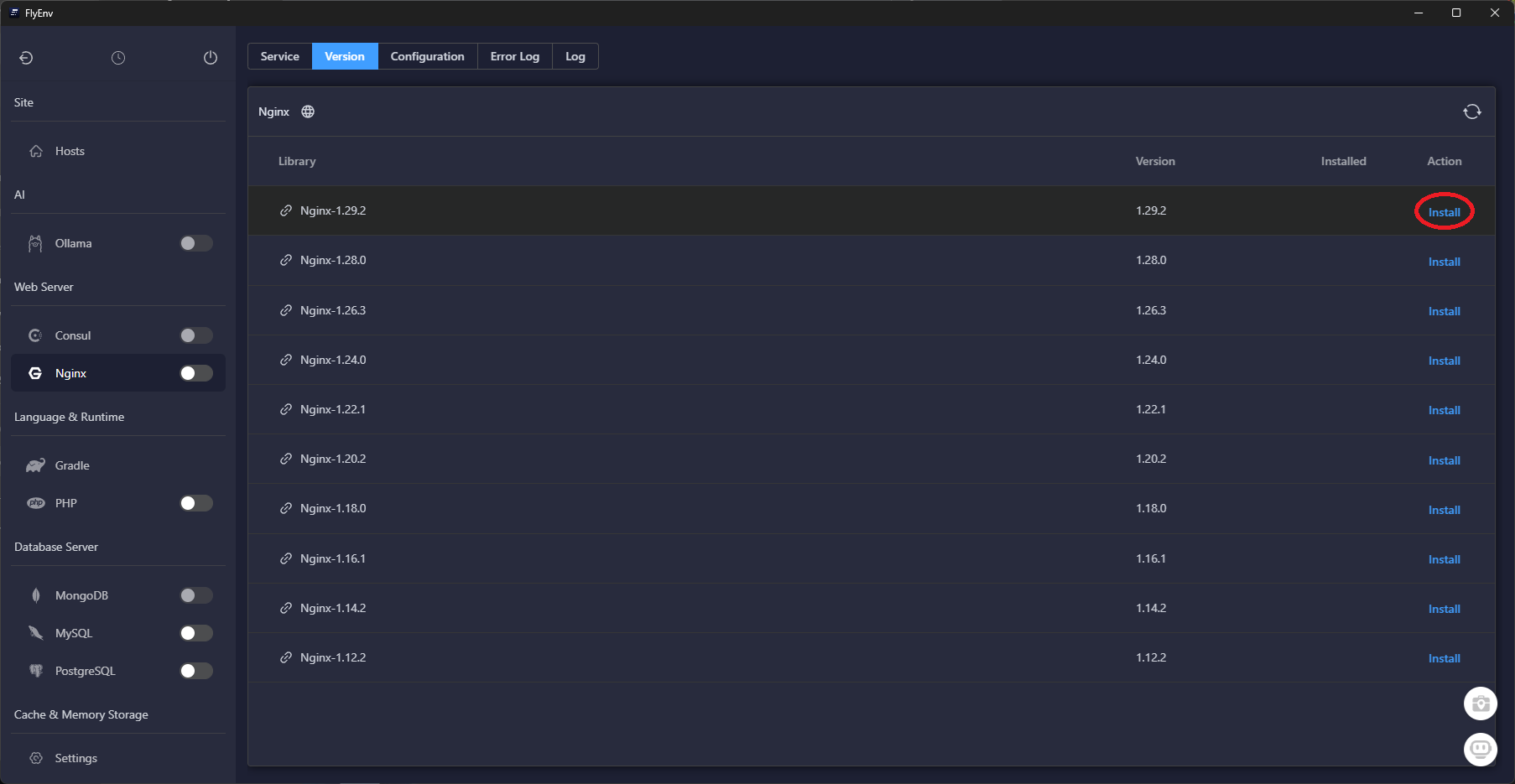Switch to the Service tab

[279, 56]
